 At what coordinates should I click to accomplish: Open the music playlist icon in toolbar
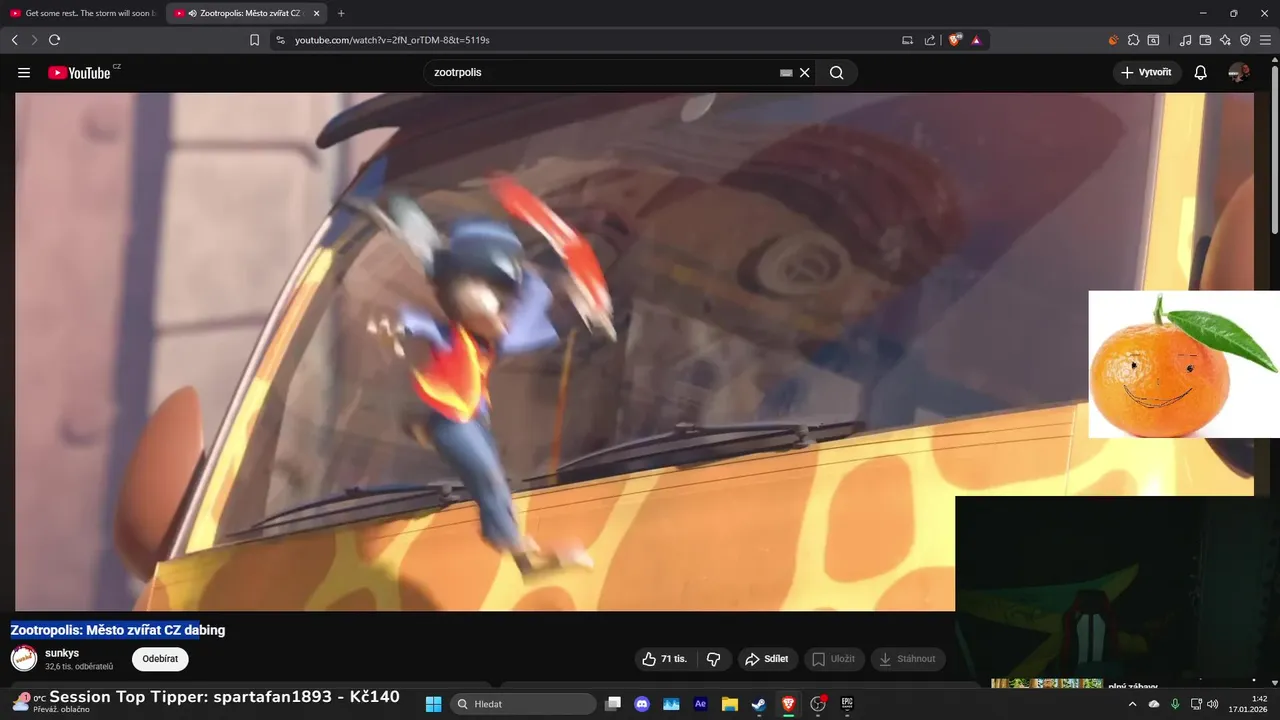(1186, 40)
